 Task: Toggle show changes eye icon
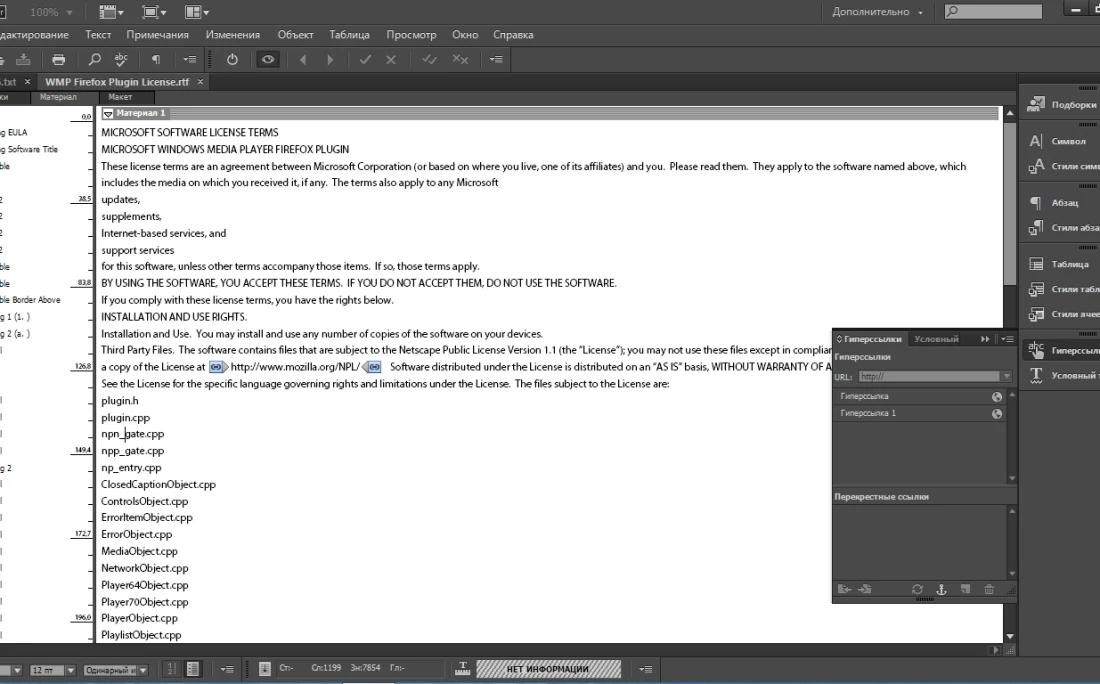(268, 60)
